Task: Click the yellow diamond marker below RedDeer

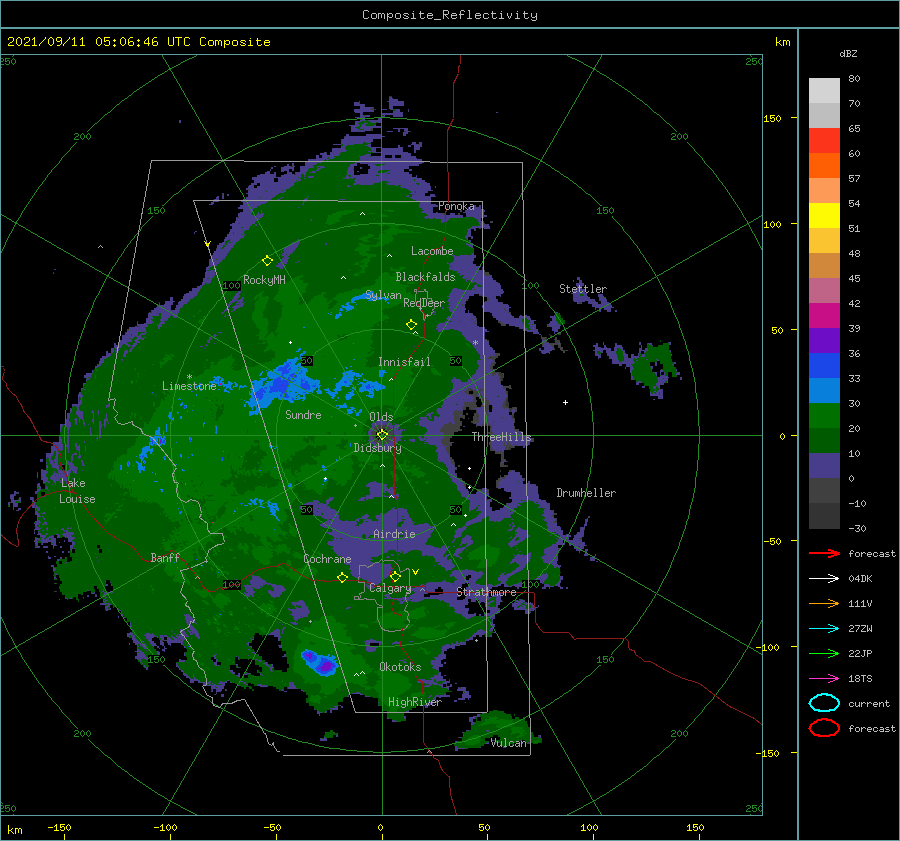Action: [x=411, y=325]
